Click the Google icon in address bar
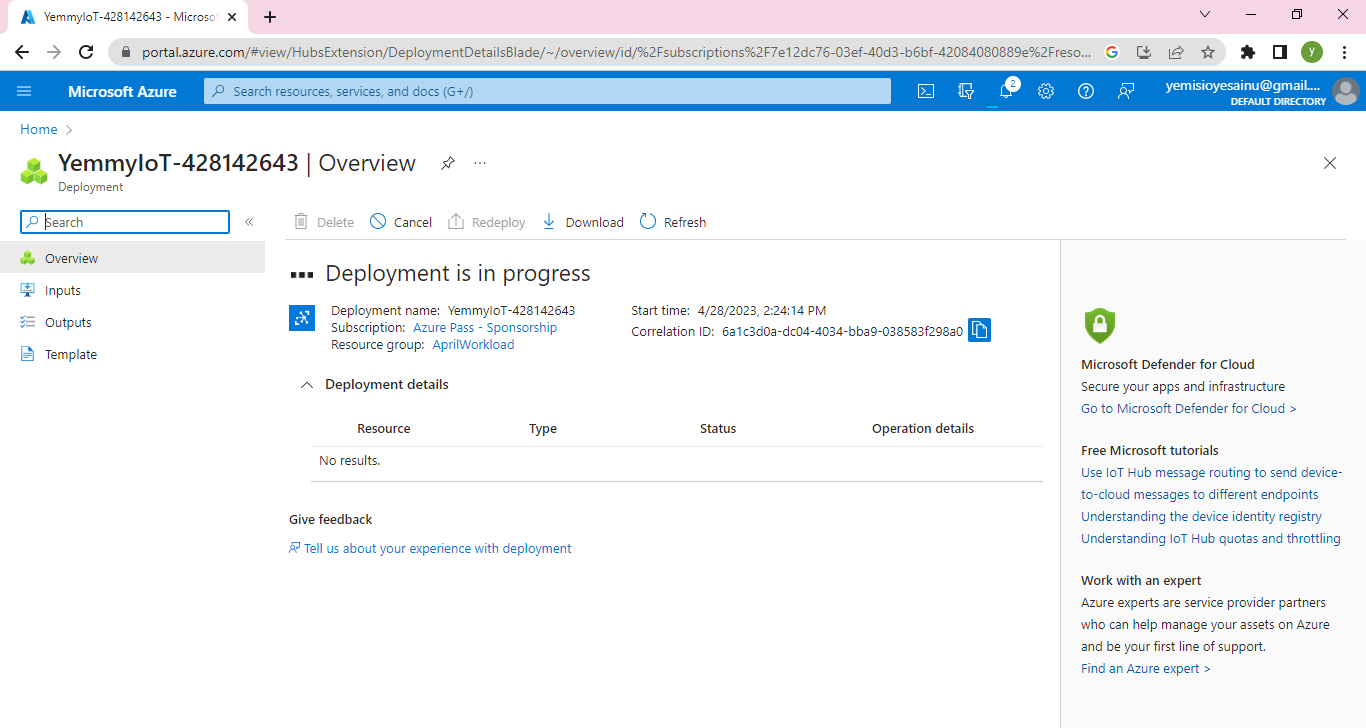Image resolution: width=1366 pixels, height=728 pixels. point(1112,52)
